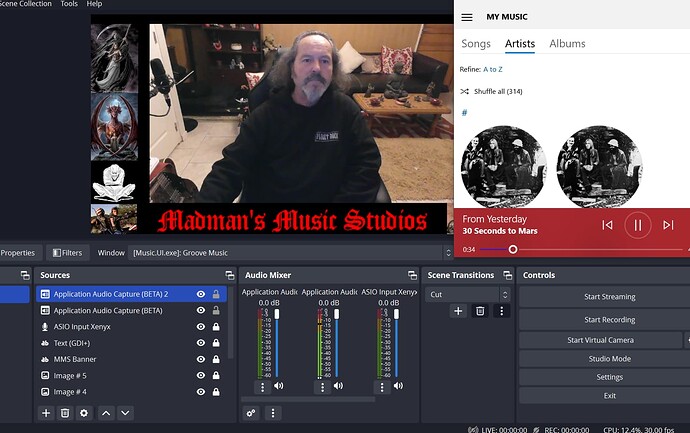This screenshot has width=690, height=433.
Task: Click the trash icon in Sources panel
Action: point(65,413)
